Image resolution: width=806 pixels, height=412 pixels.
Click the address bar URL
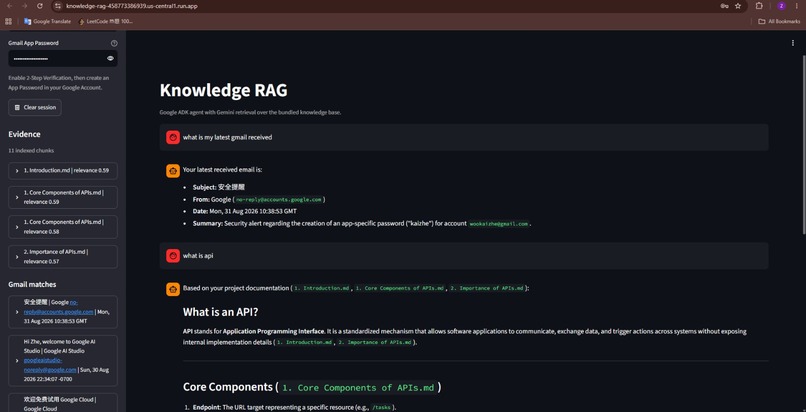coord(132,6)
